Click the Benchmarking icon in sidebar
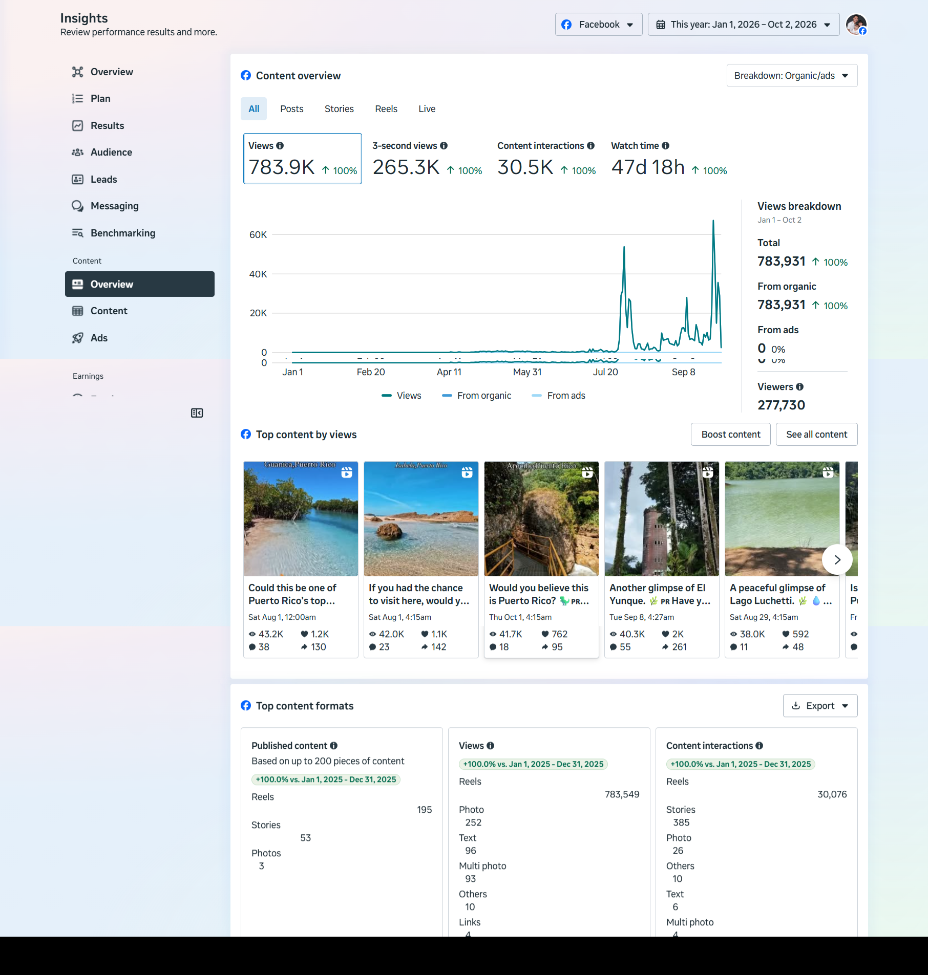Screen dimensions: 928x975 click(78, 233)
